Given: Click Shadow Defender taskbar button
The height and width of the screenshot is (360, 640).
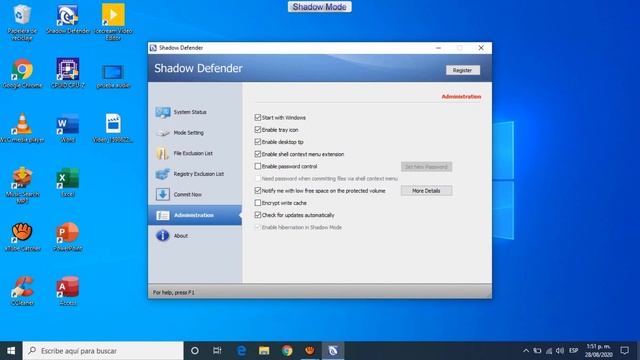Looking at the screenshot, I should pyautogui.click(x=333, y=351).
